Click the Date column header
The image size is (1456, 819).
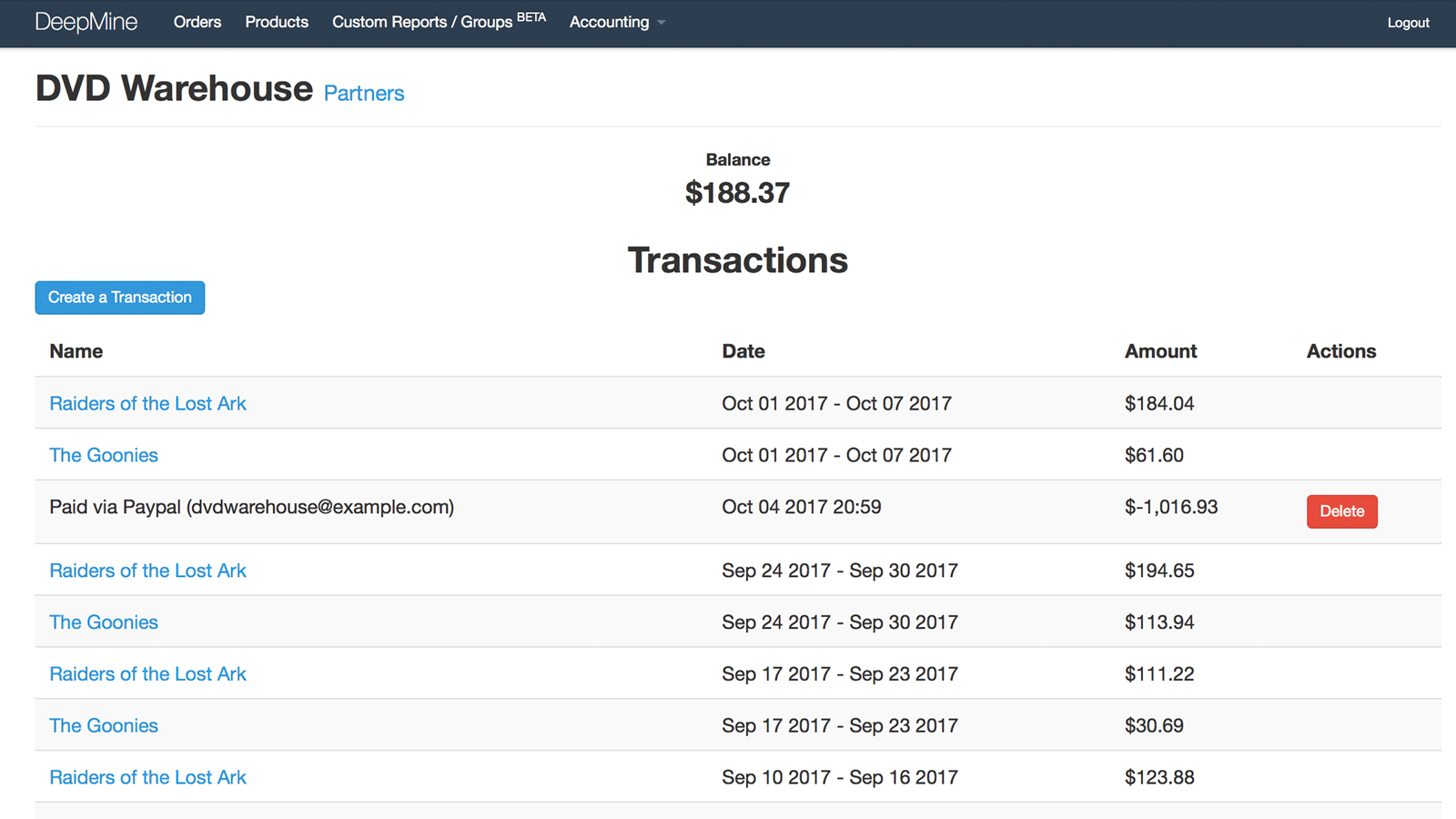point(743,351)
